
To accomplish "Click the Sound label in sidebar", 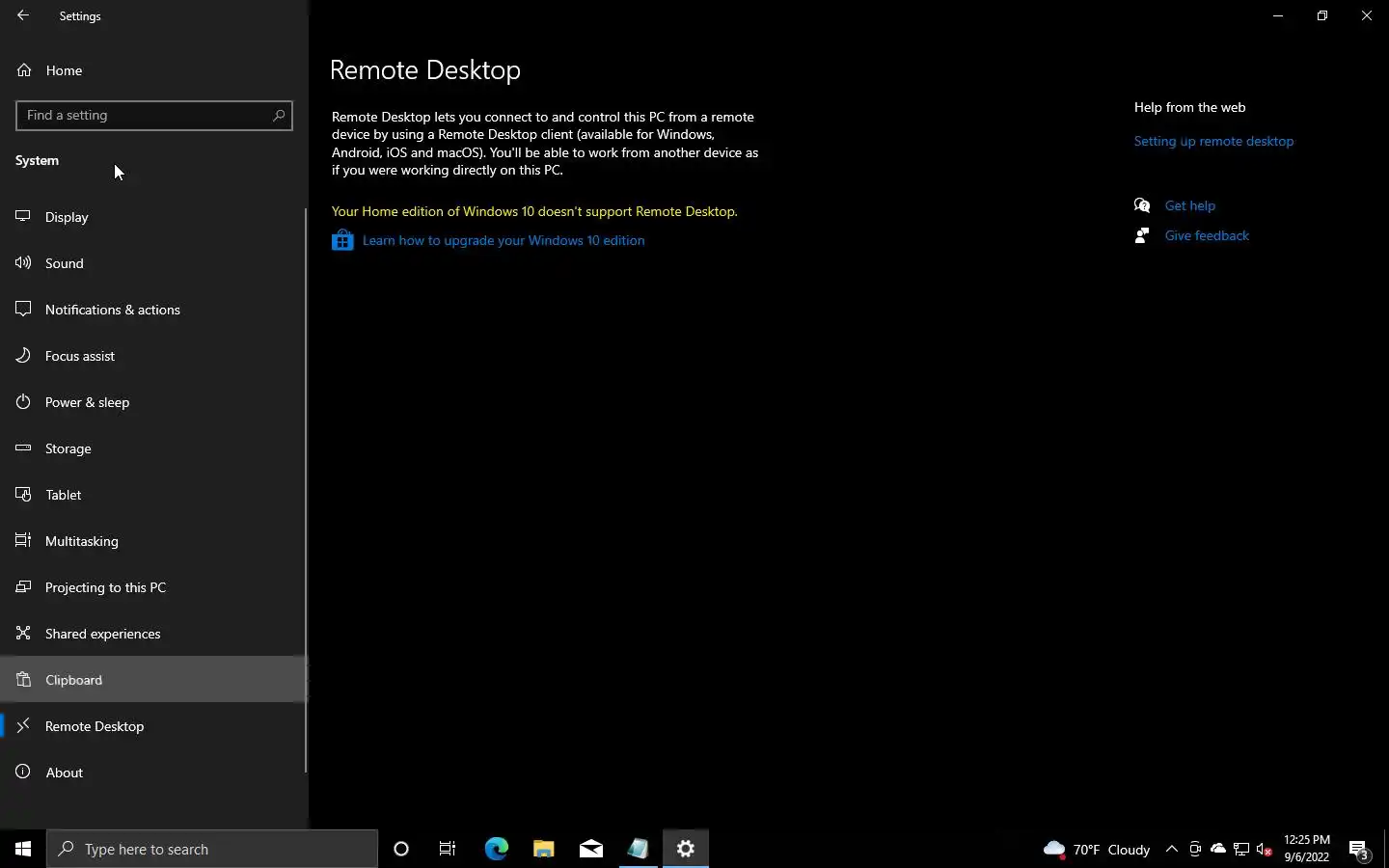I will tap(65, 263).
